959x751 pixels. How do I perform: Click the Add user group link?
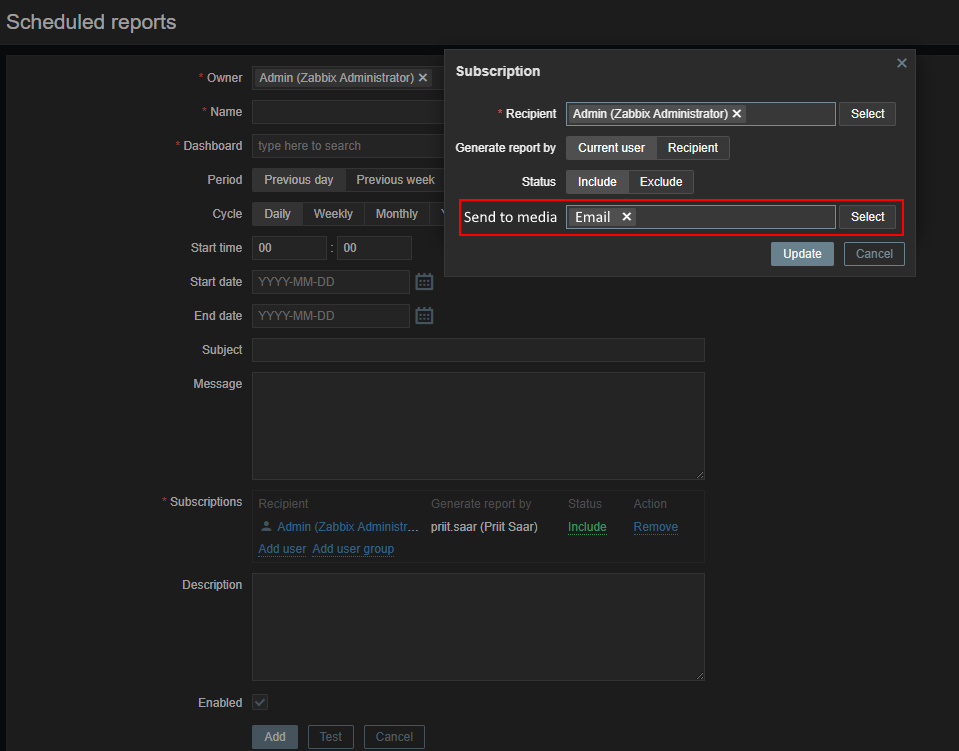[x=353, y=549]
